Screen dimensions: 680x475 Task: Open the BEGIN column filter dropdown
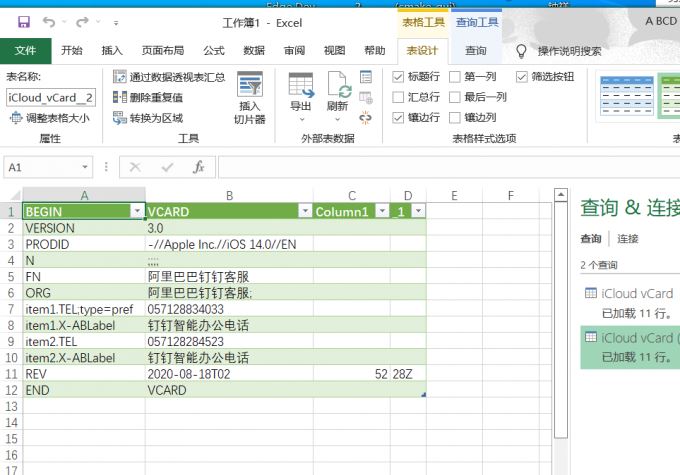136,212
